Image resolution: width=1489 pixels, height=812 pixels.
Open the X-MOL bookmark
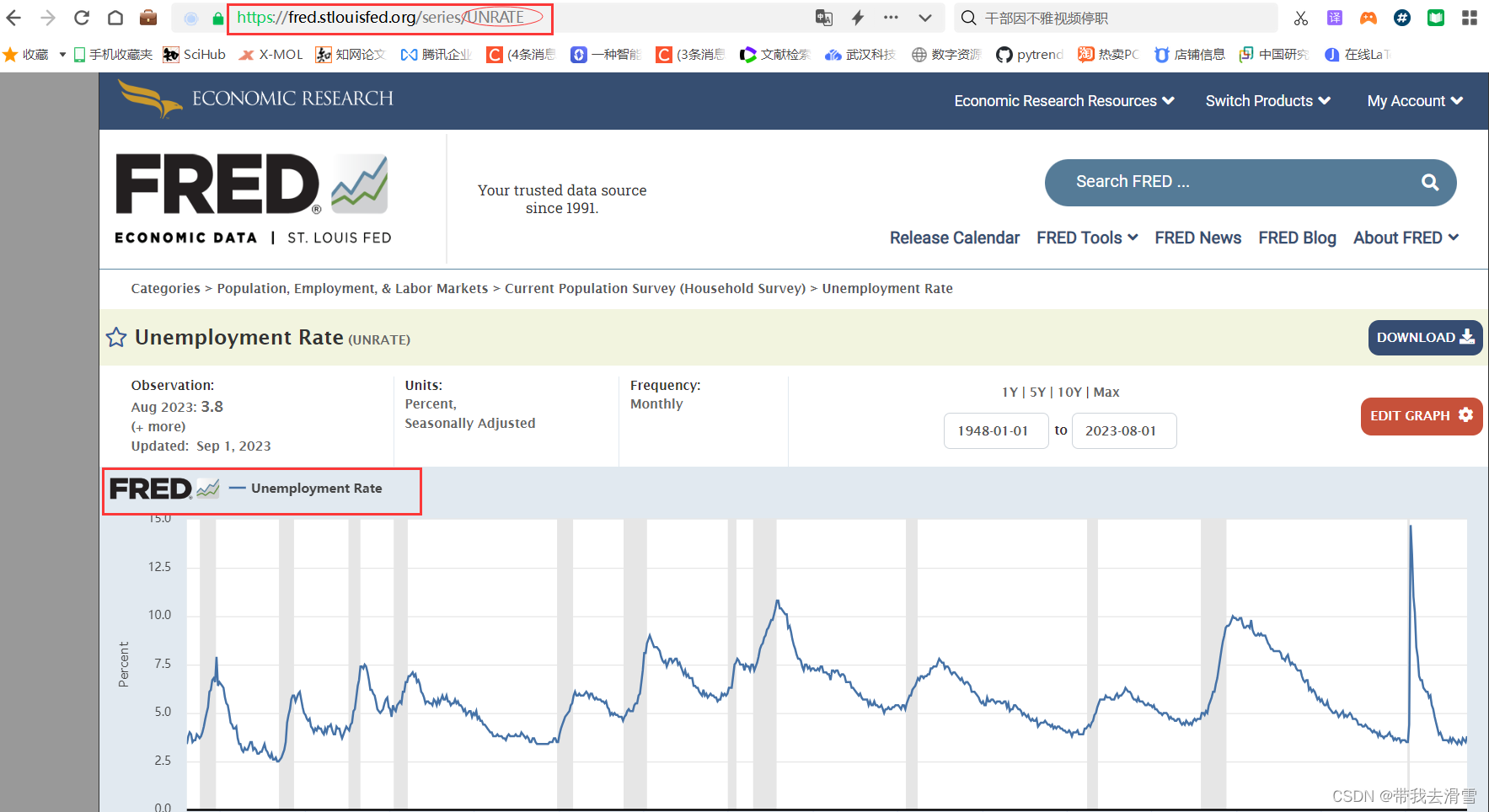click(270, 55)
